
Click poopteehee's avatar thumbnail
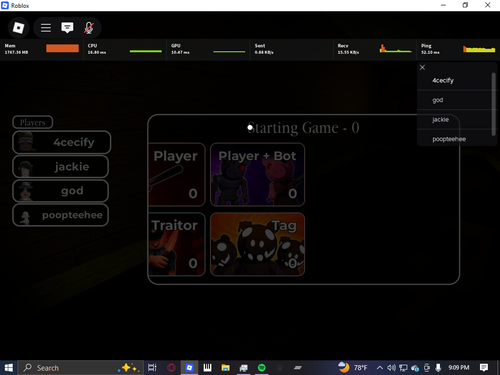[x=25, y=217]
